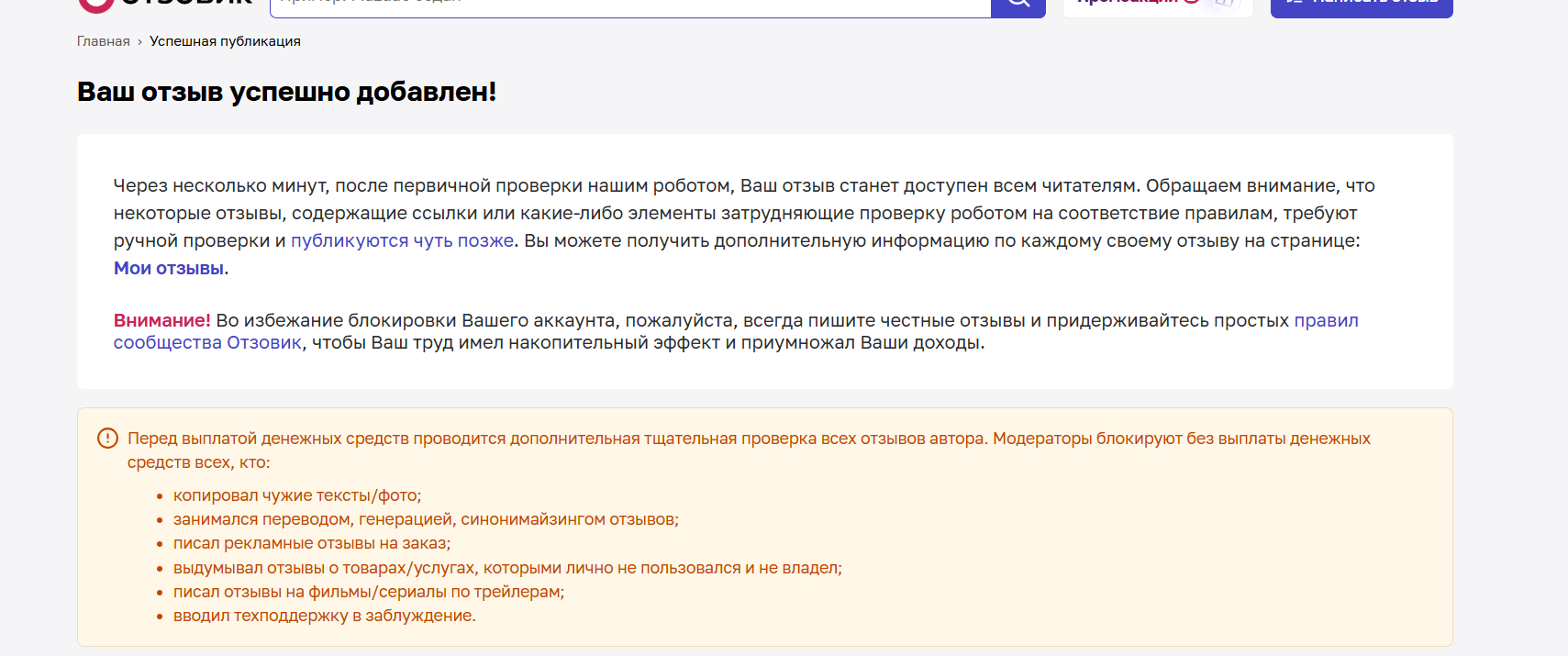Click the paragraph starting Через несколько минут
This screenshot has width=1568, height=656.
[x=744, y=227]
